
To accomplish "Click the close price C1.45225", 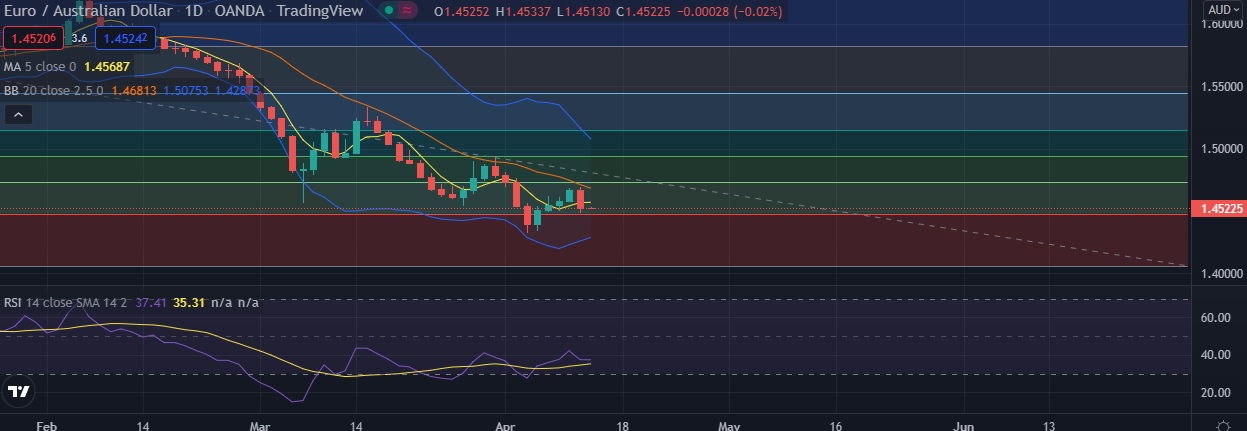I will pos(641,12).
